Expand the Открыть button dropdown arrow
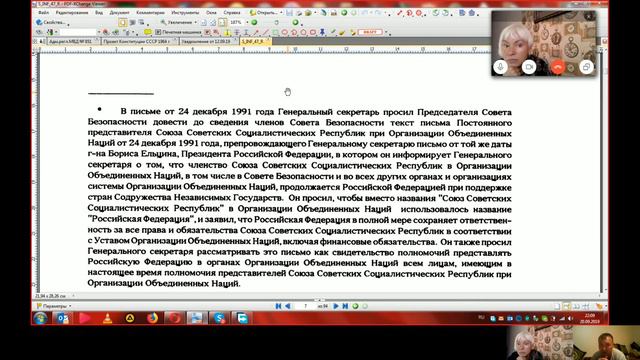 point(281,13)
